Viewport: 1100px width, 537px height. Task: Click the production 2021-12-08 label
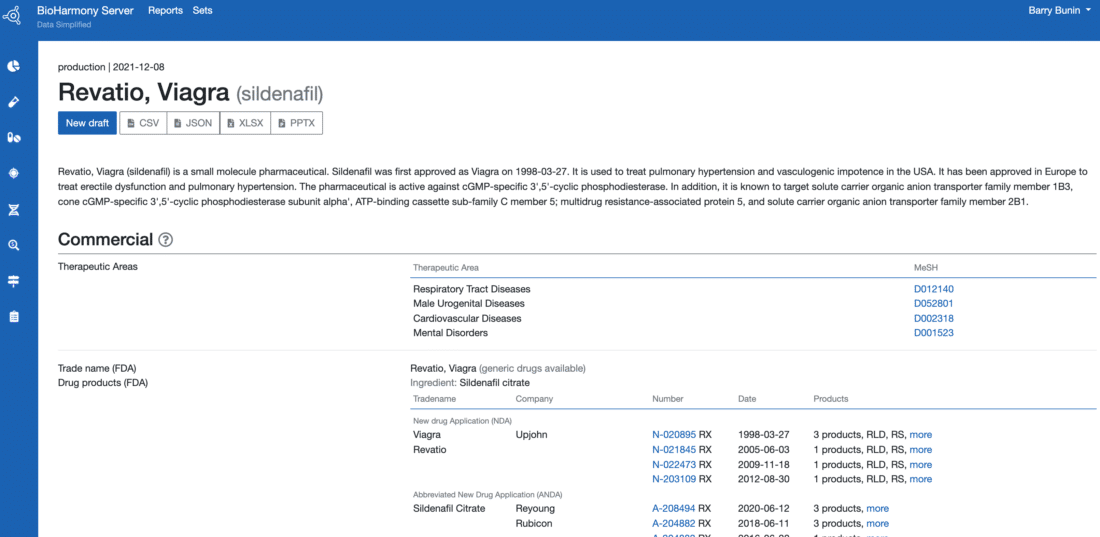pos(110,67)
